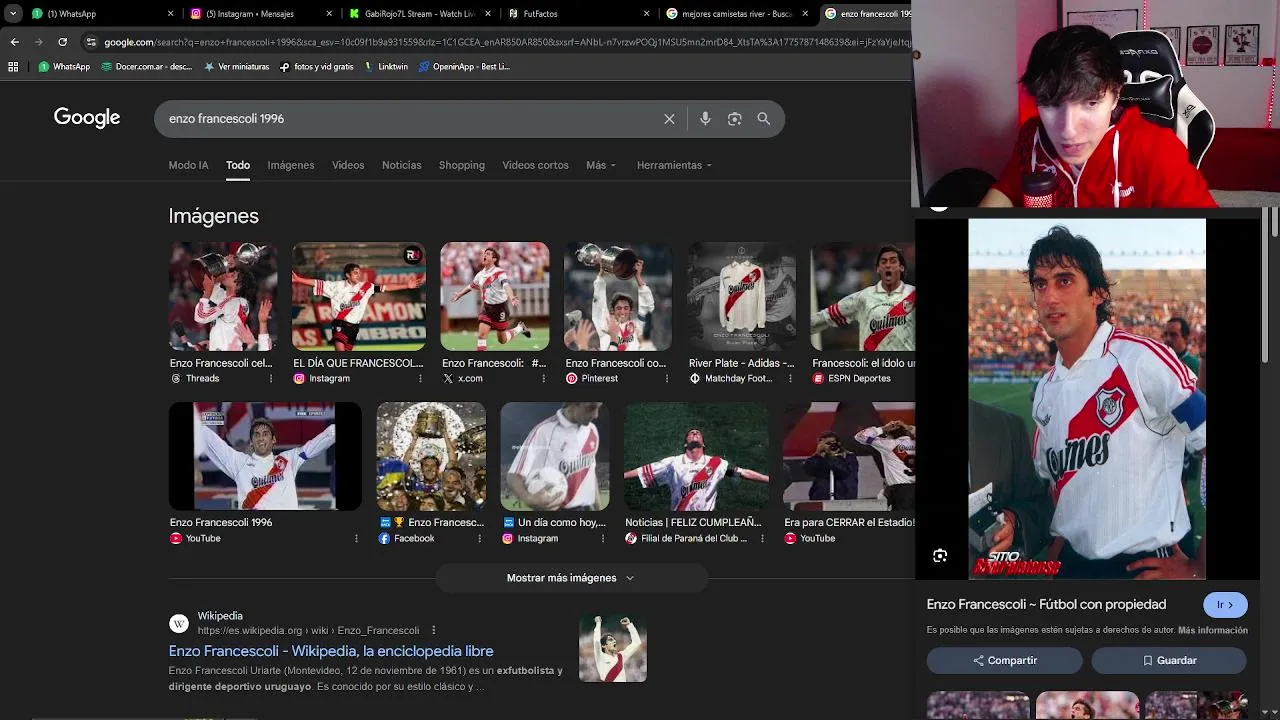Click the large Francescoli preview image
The image size is (1280, 720).
(1087, 399)
